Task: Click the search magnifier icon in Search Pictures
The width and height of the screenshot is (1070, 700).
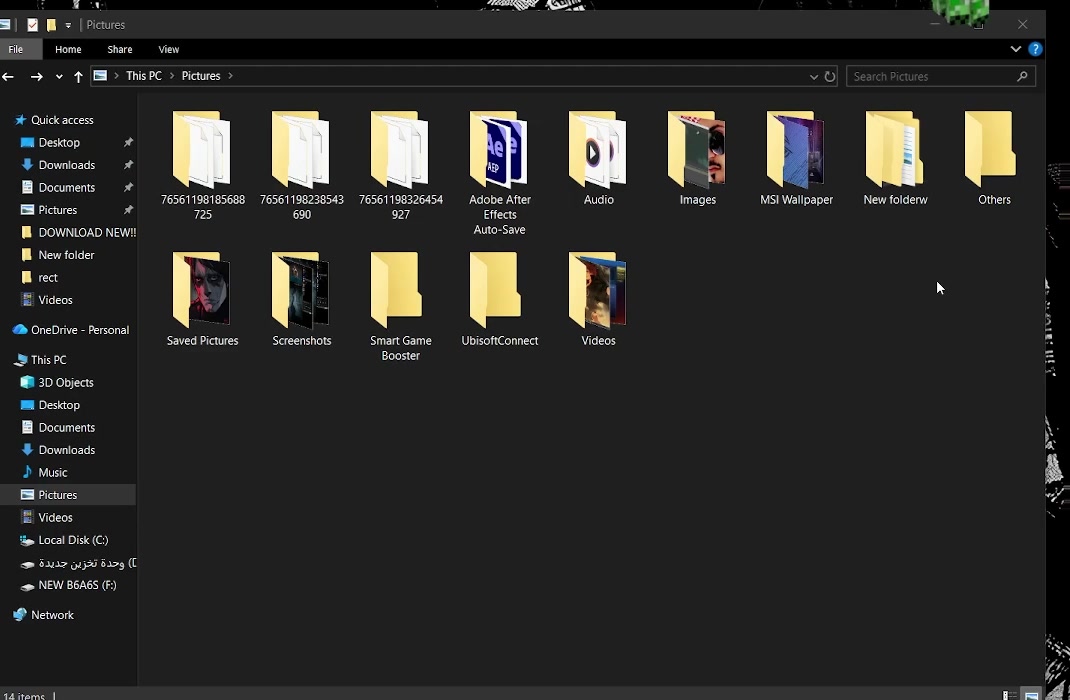Action: pos(1022,76)
